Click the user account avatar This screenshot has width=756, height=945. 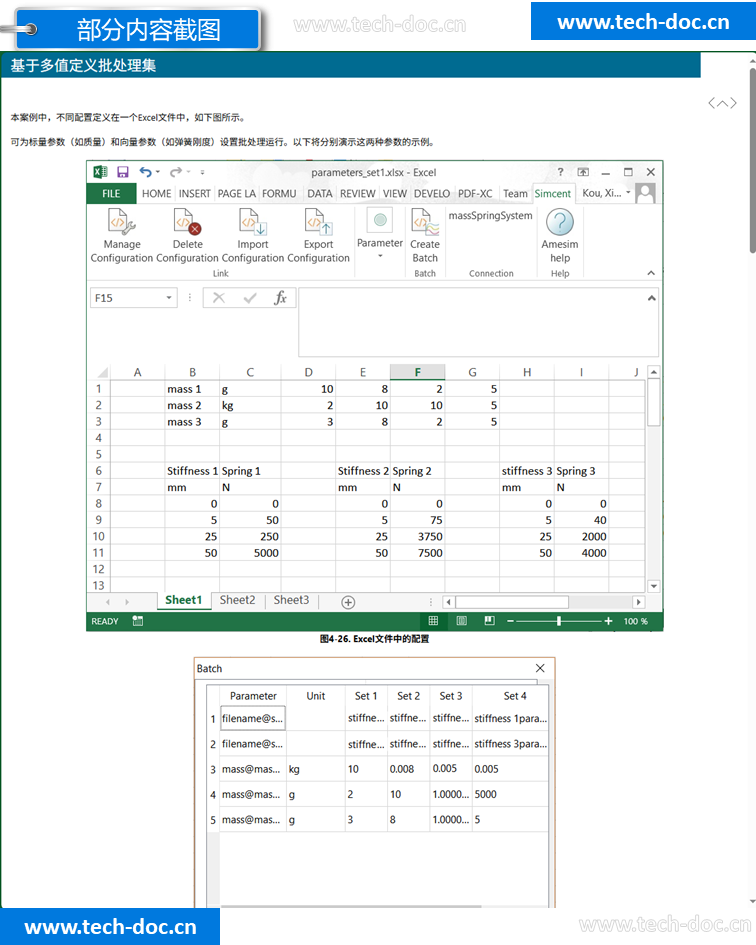coord(646,193)
